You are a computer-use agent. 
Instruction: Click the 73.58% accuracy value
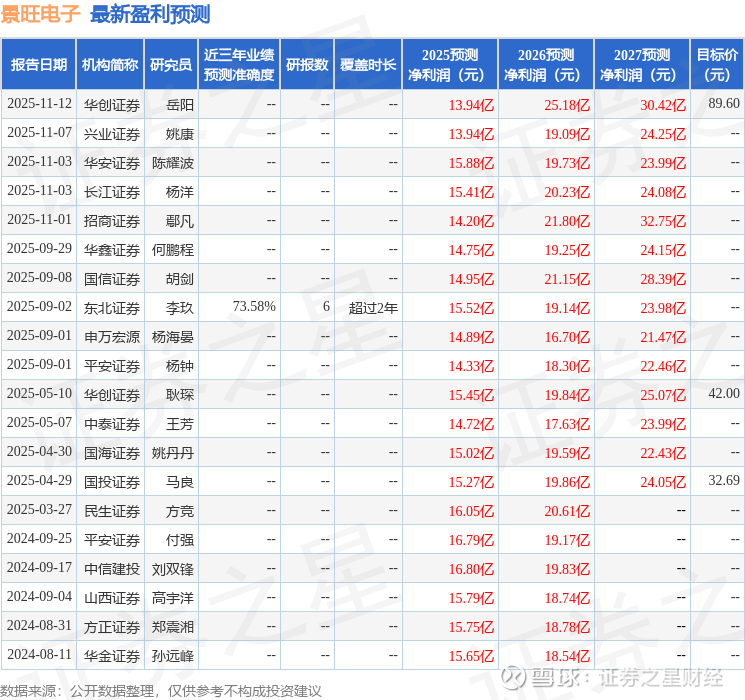[x=254, y=307]
